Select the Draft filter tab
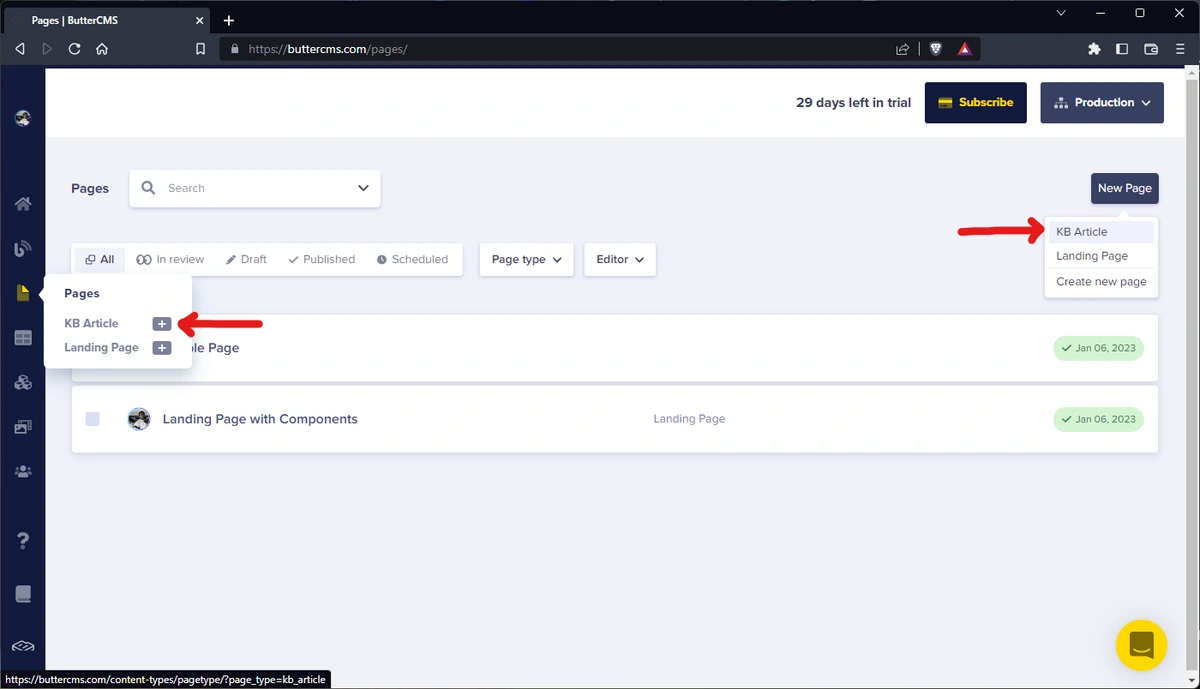 click(x=246, y=259)
